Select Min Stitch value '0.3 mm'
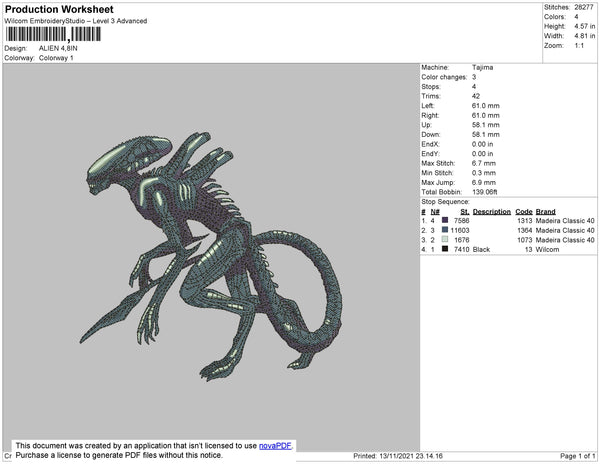Screen dimensions: 600x464 point(484,173)
